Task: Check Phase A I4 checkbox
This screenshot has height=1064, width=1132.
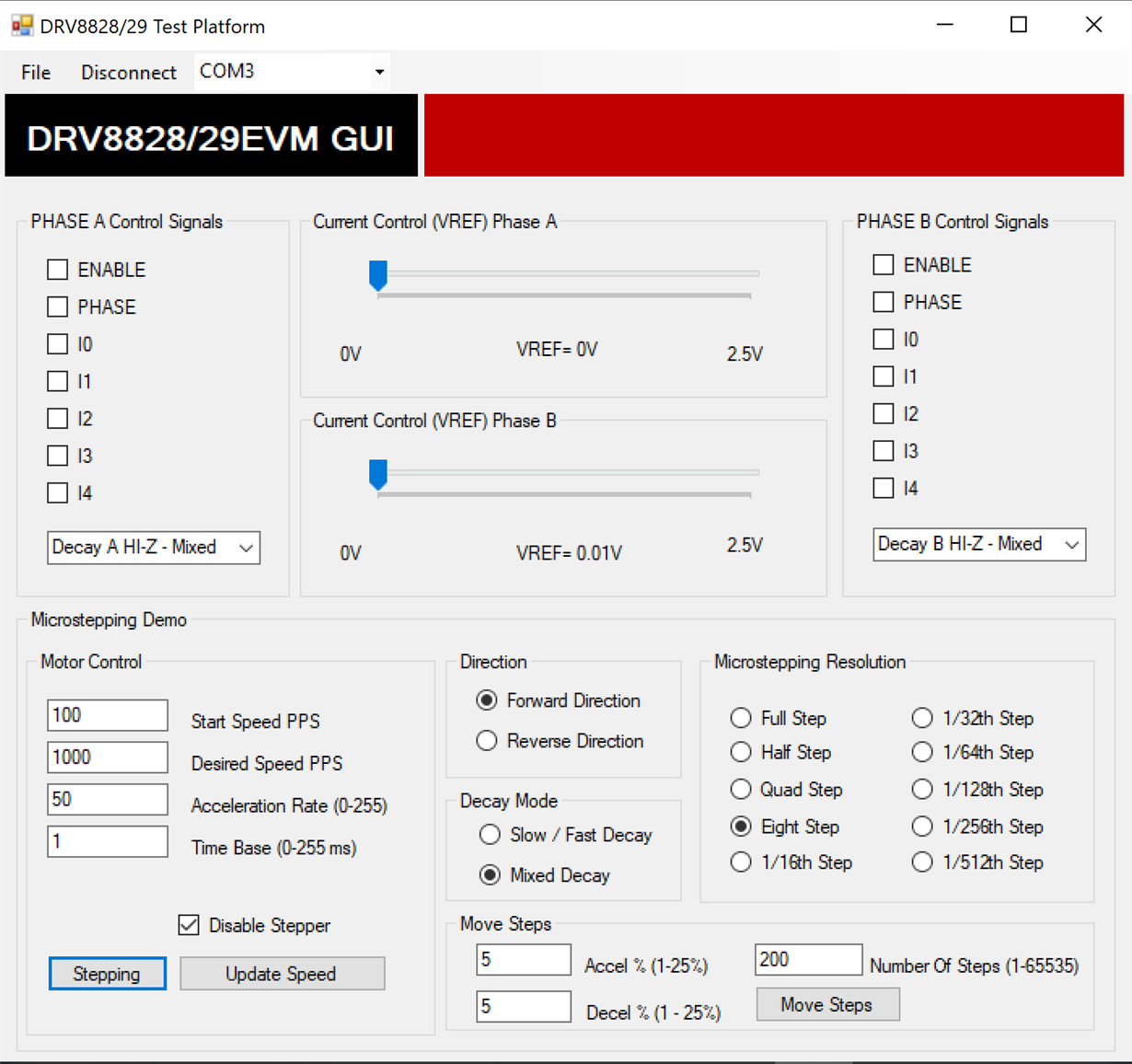Action: coord(58,493)
